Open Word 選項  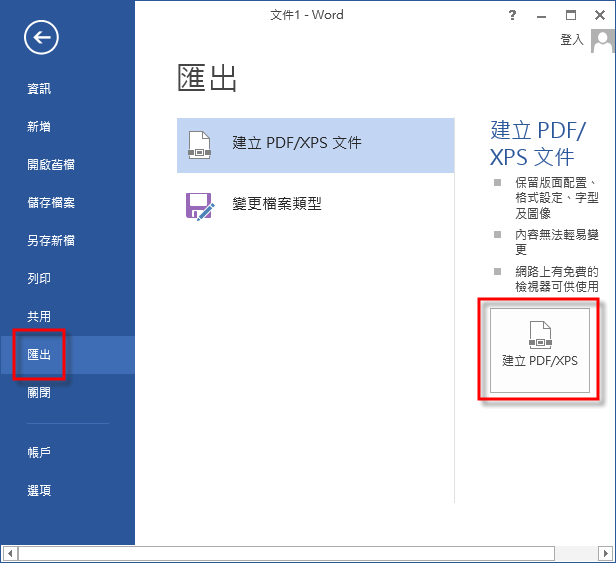[x=39, y=491]
